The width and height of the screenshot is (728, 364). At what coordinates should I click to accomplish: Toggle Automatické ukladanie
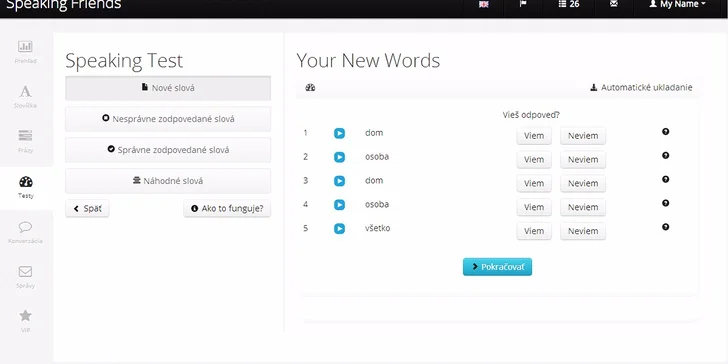[641, 87]
